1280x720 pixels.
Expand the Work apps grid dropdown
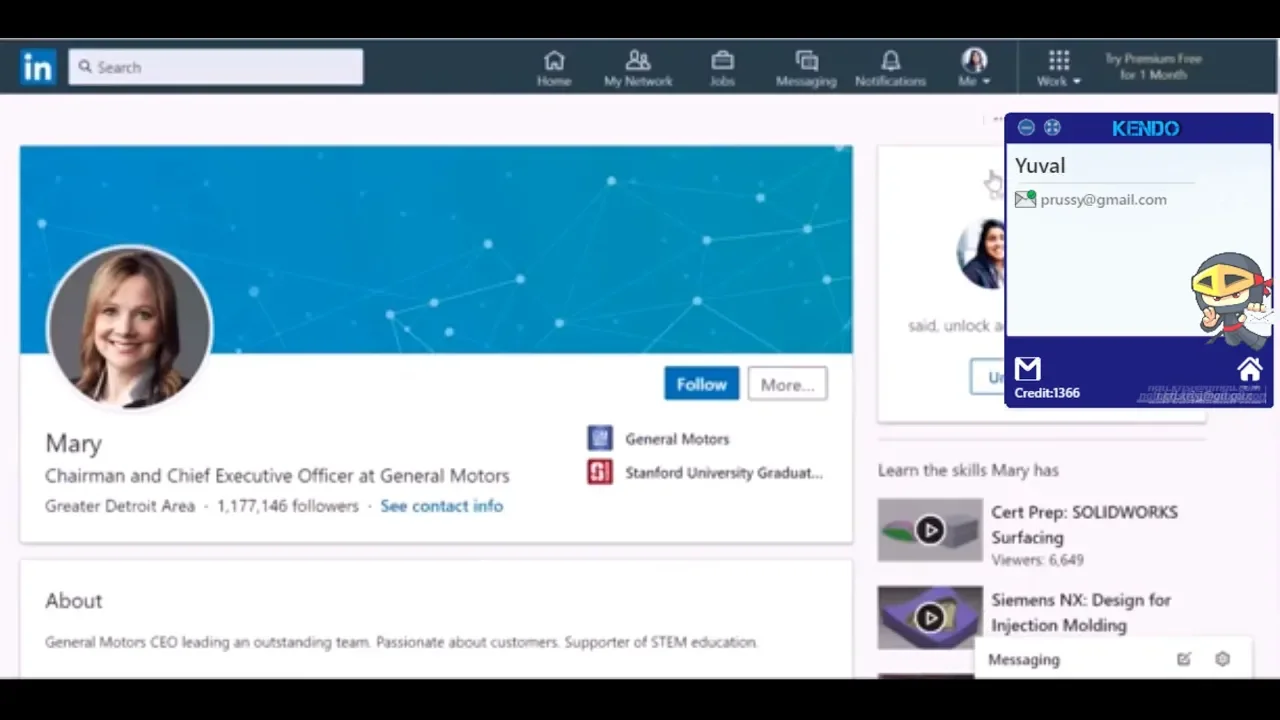[x=1059, y=68]
